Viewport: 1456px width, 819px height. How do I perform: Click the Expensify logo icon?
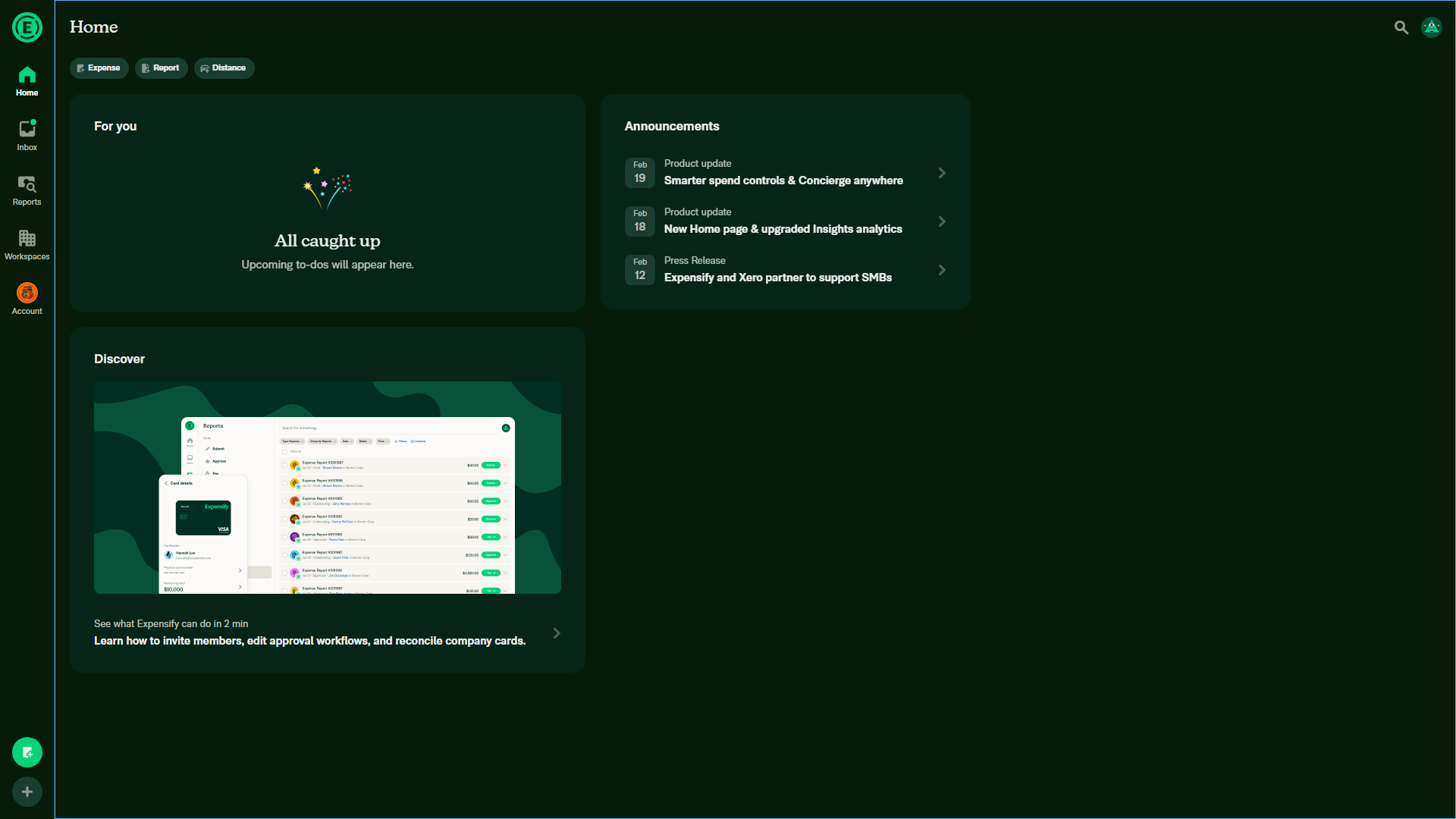click(27, 27)
